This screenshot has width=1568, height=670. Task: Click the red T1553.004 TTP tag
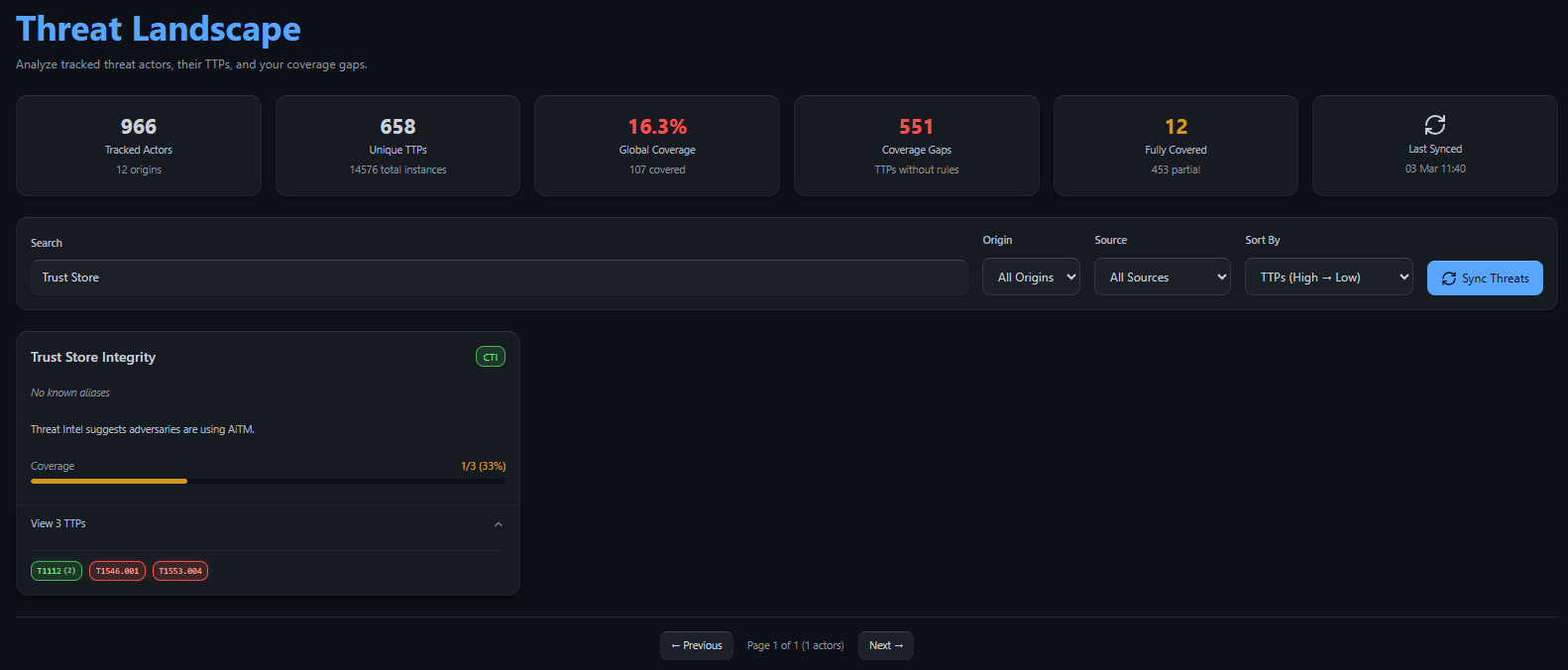[180, 571]
